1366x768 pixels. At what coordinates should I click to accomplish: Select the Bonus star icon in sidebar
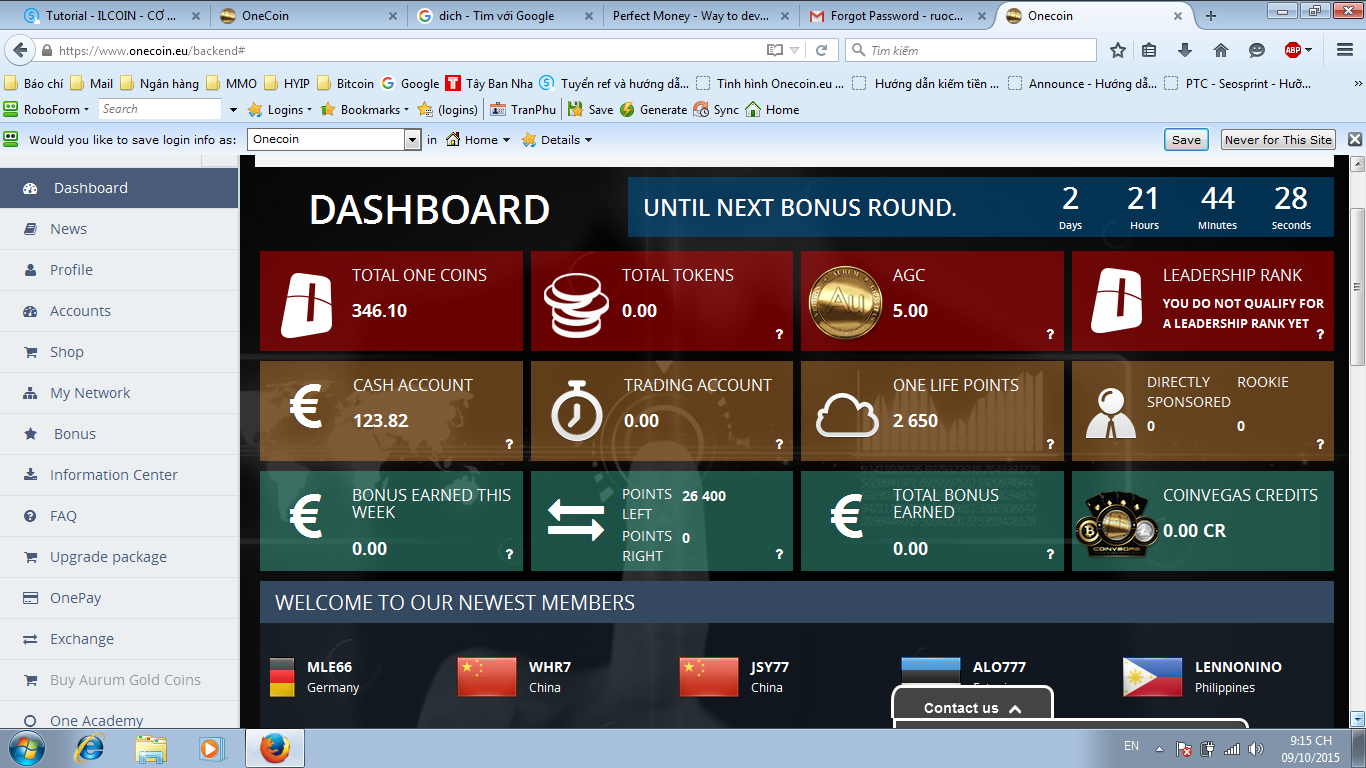tap(30, 434)
